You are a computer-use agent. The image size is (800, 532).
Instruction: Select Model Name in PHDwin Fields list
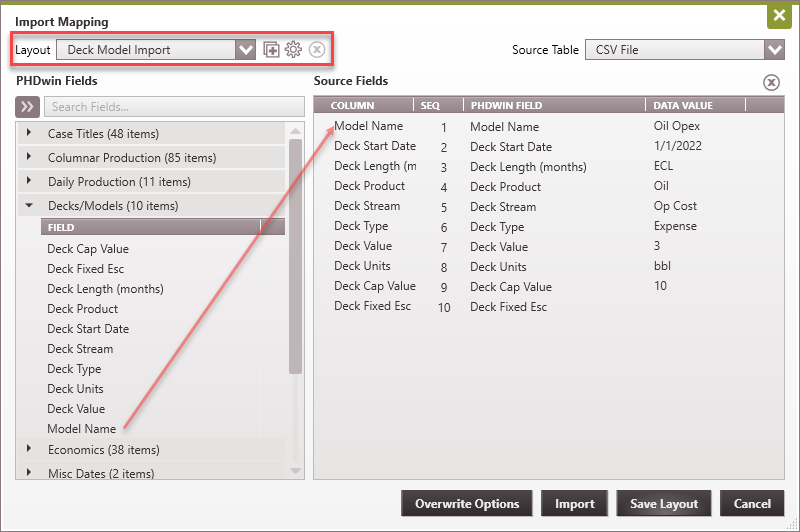[82, 428]
